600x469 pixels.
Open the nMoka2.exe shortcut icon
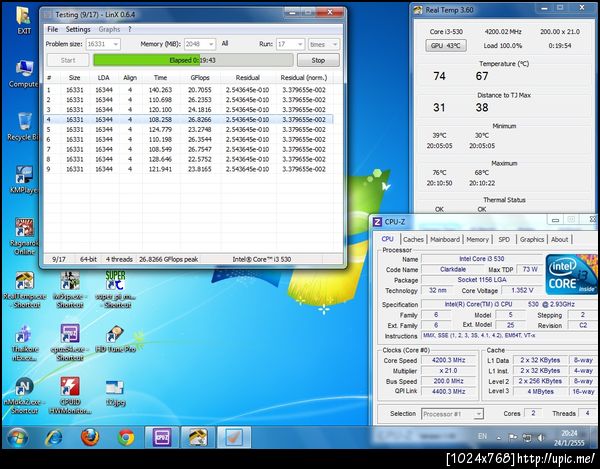pos(24,396)
